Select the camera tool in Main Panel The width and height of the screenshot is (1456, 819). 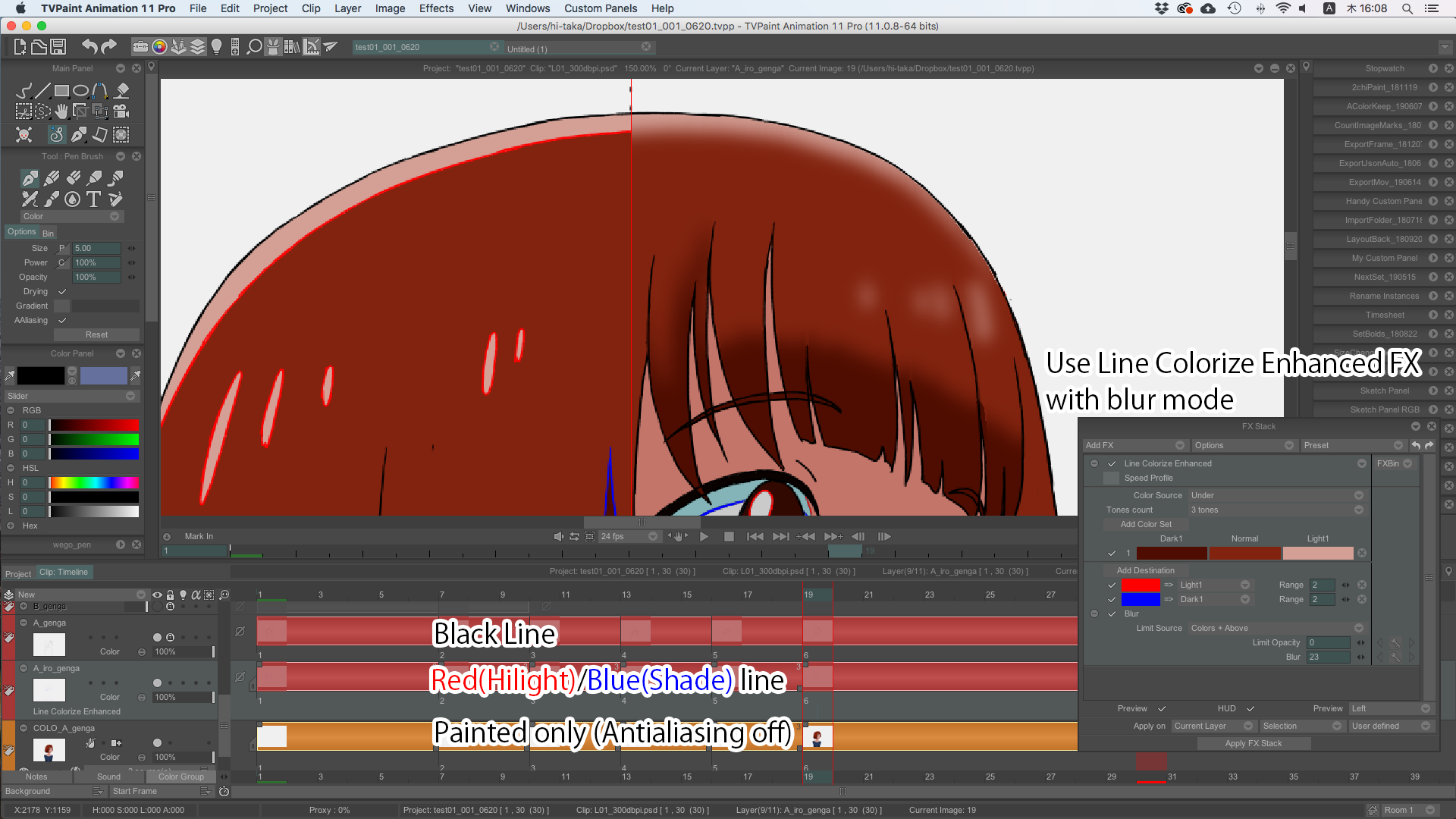coord(121,111)
